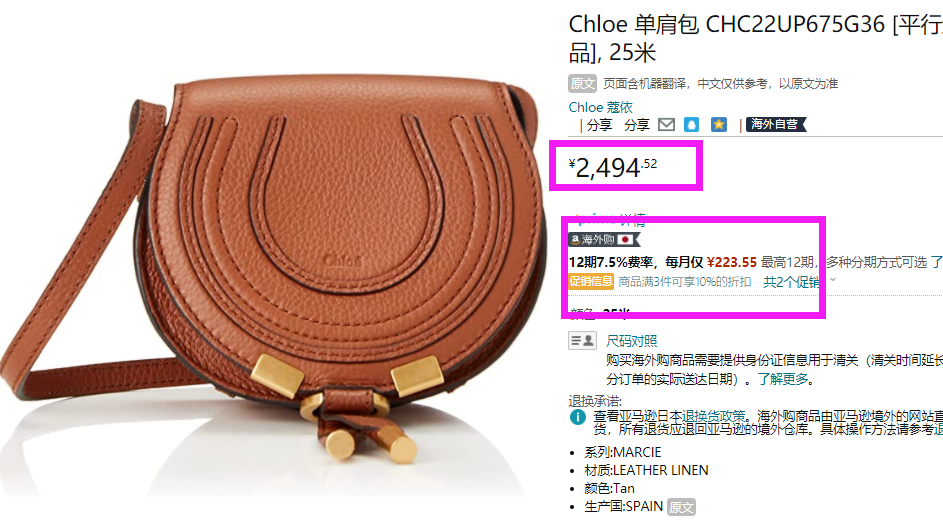Image resolution: width=943 pixels, height=531 pixels.
Task: Click the 海外自营 badge
Action: tap(776, 124)
